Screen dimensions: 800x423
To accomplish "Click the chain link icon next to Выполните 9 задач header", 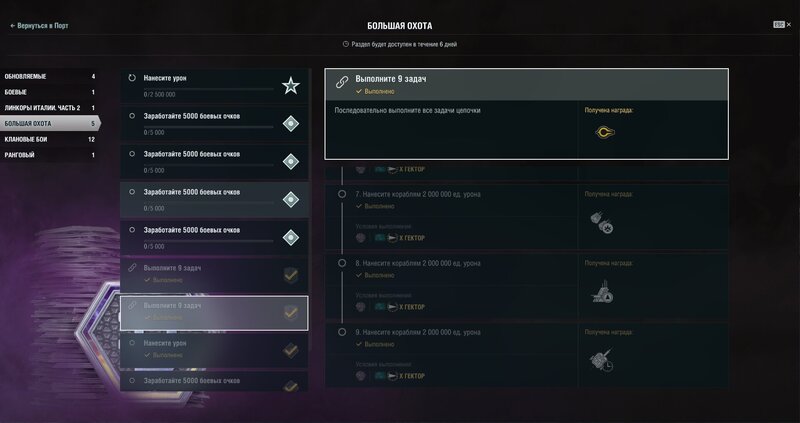I will (342, 82).
